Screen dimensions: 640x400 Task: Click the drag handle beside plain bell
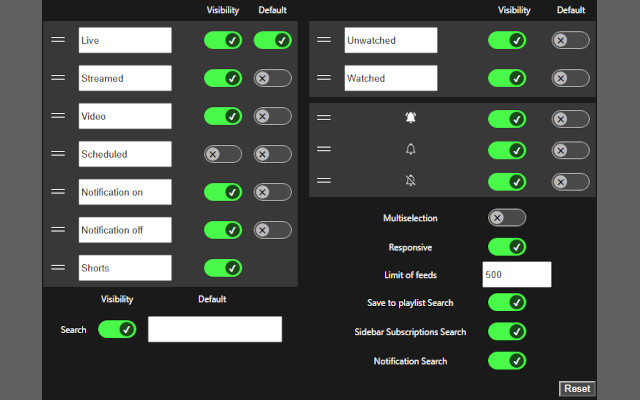point(324,149)
